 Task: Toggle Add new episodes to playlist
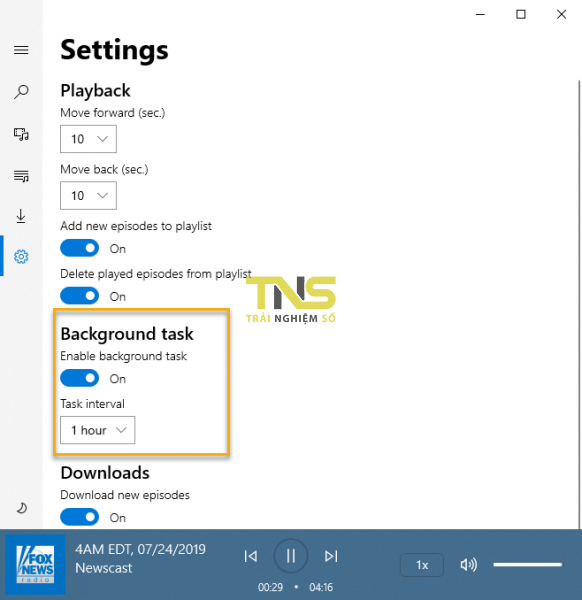(x=80, y=248)
